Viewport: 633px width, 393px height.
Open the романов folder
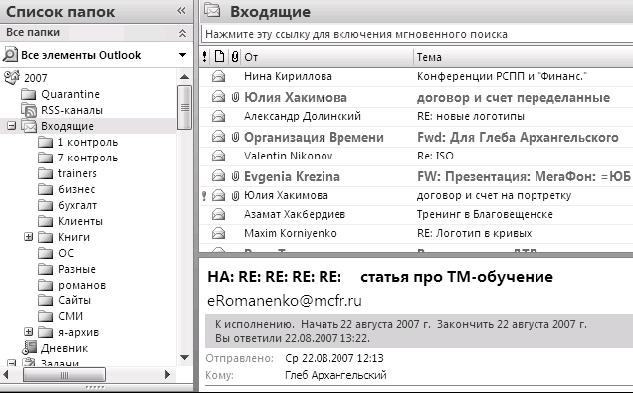coord(82,285)
